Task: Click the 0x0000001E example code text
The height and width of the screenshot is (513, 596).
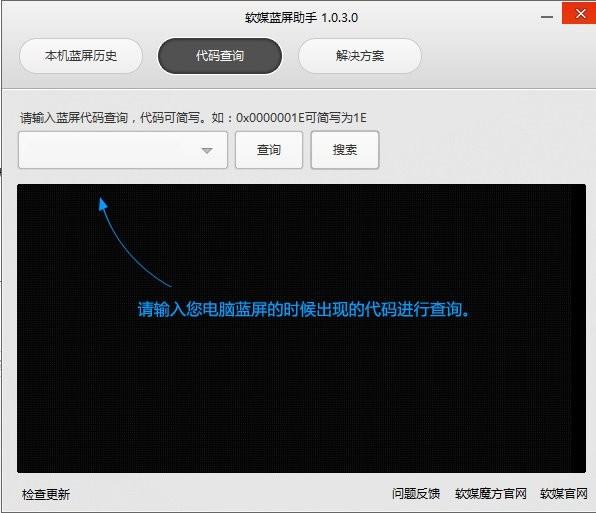Action: (x=270, y=118)
